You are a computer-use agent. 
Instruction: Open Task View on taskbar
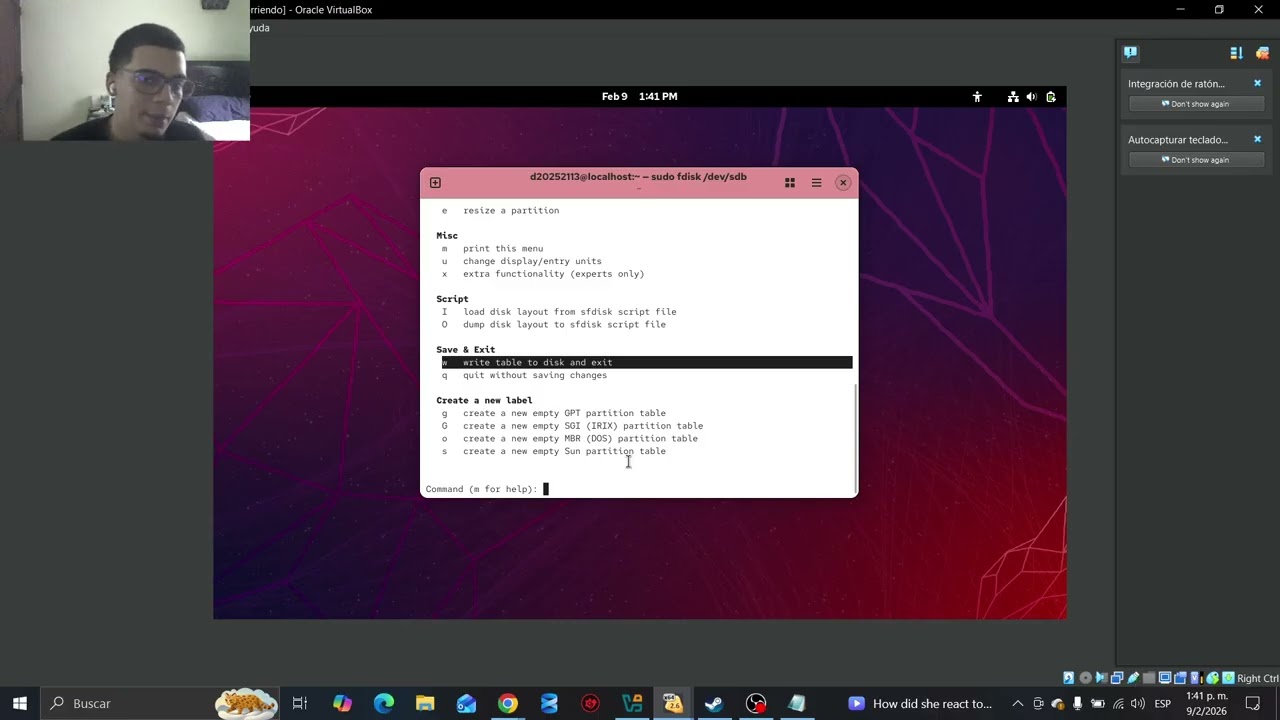299,703
